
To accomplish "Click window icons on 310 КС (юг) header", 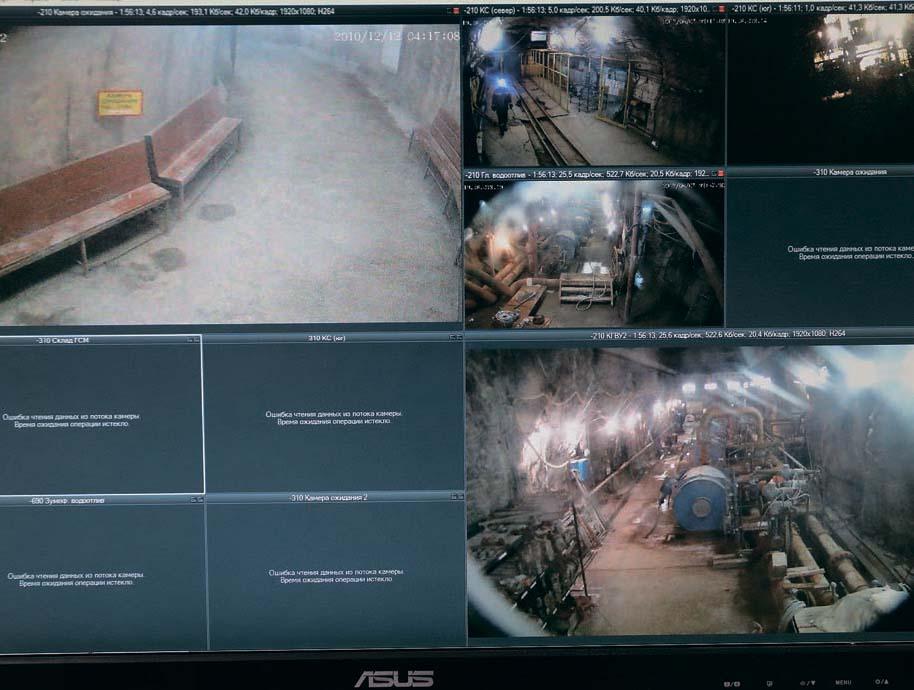I will [455, 339].
